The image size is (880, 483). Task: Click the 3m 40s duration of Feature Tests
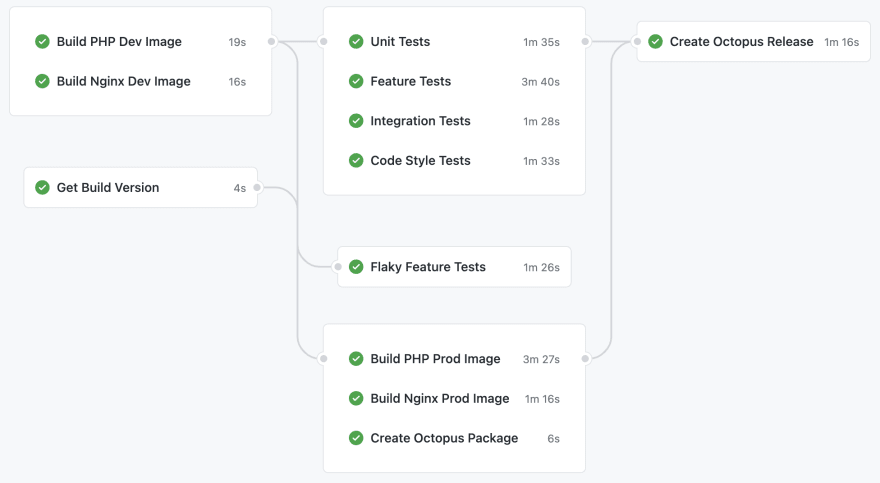[540, 82]
